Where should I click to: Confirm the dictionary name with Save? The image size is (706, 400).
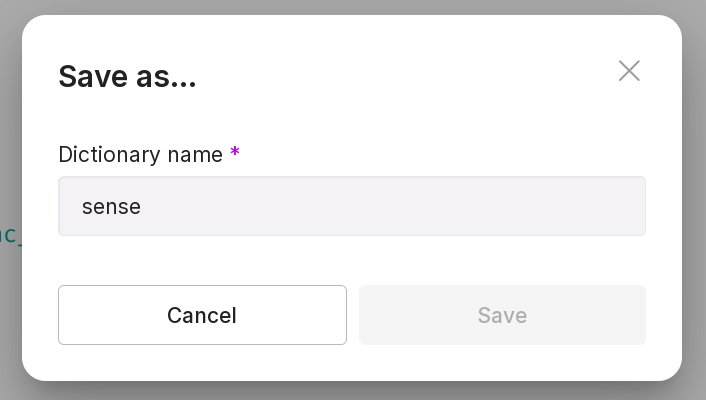[502, 315]
